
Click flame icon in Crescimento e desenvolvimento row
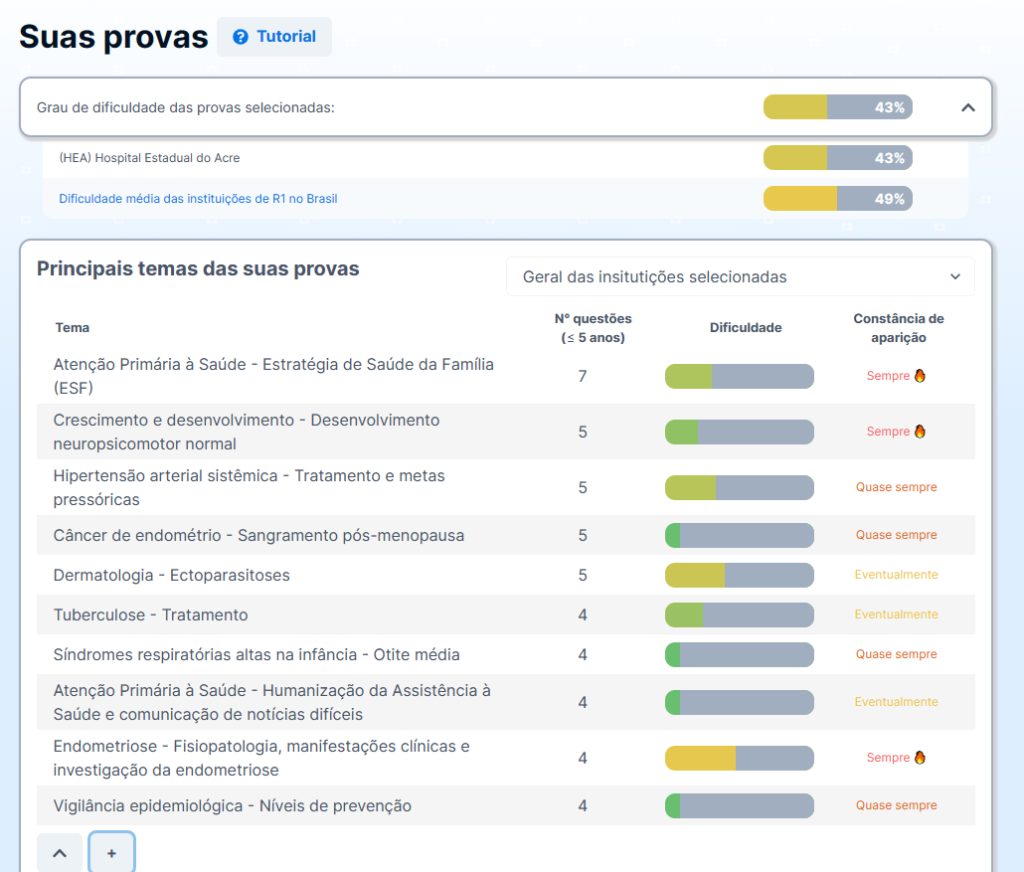[920, 432]
